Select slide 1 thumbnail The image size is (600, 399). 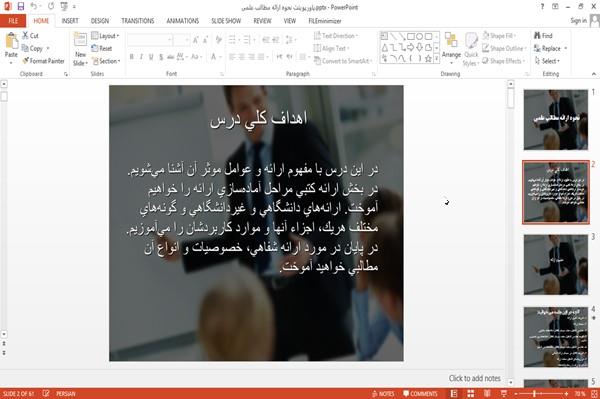click(556, 120)
